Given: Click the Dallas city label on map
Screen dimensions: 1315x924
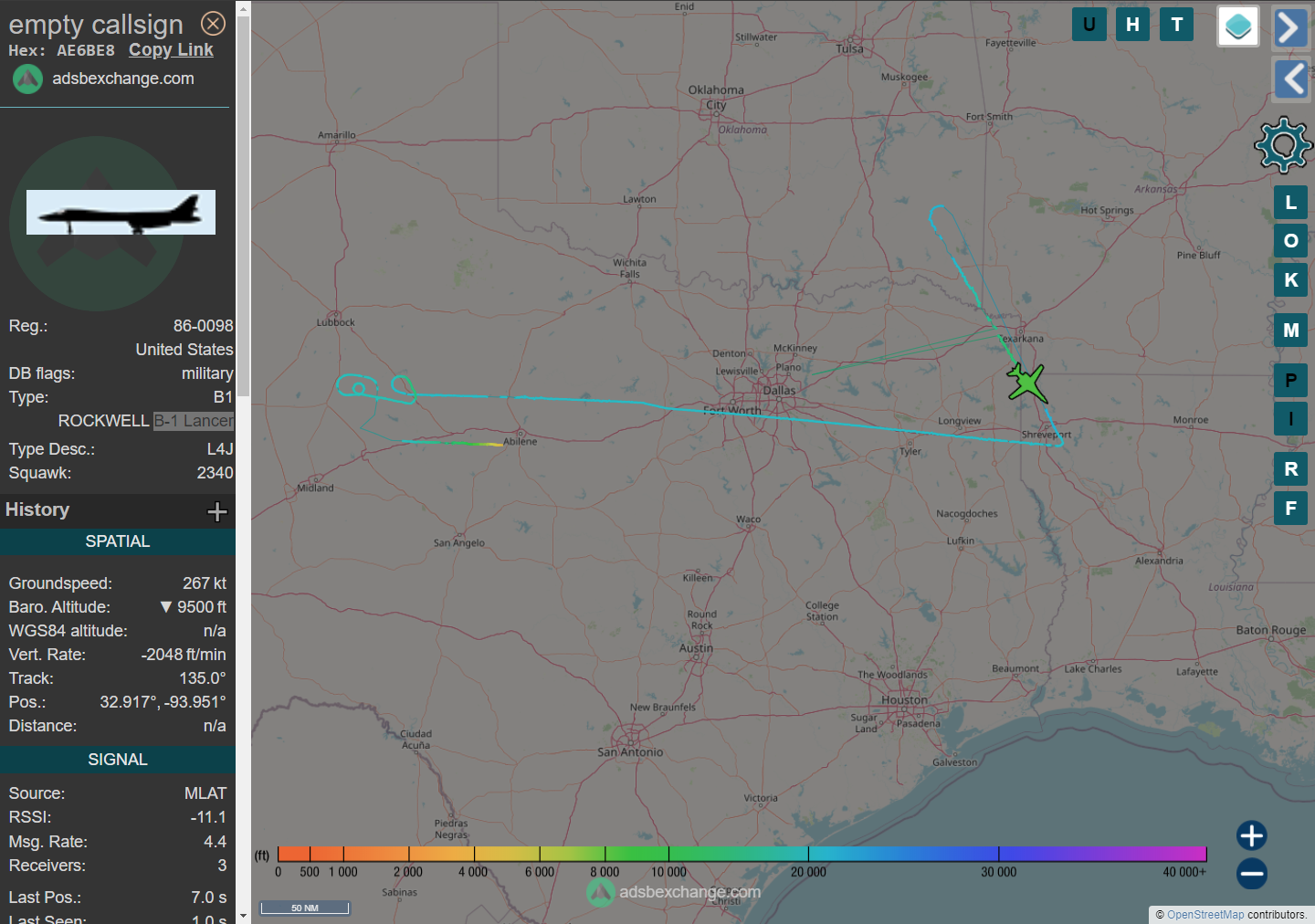Looking at the screenshot, I should pos(779,391).
